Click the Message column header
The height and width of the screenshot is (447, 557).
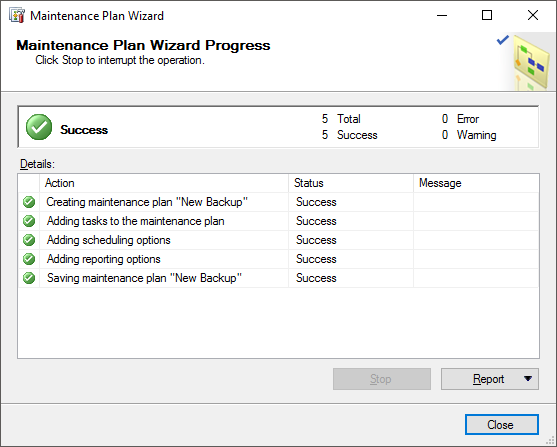(476, 183)
